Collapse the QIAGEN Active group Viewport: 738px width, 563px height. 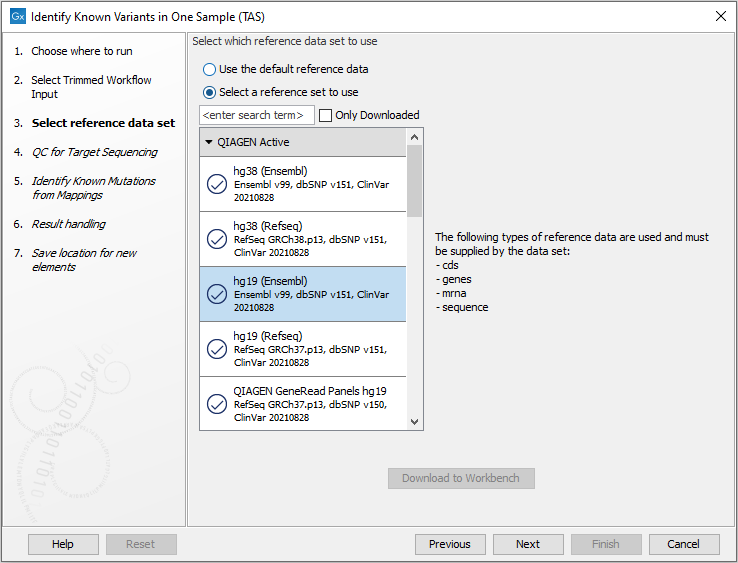[x=209, y=143]
